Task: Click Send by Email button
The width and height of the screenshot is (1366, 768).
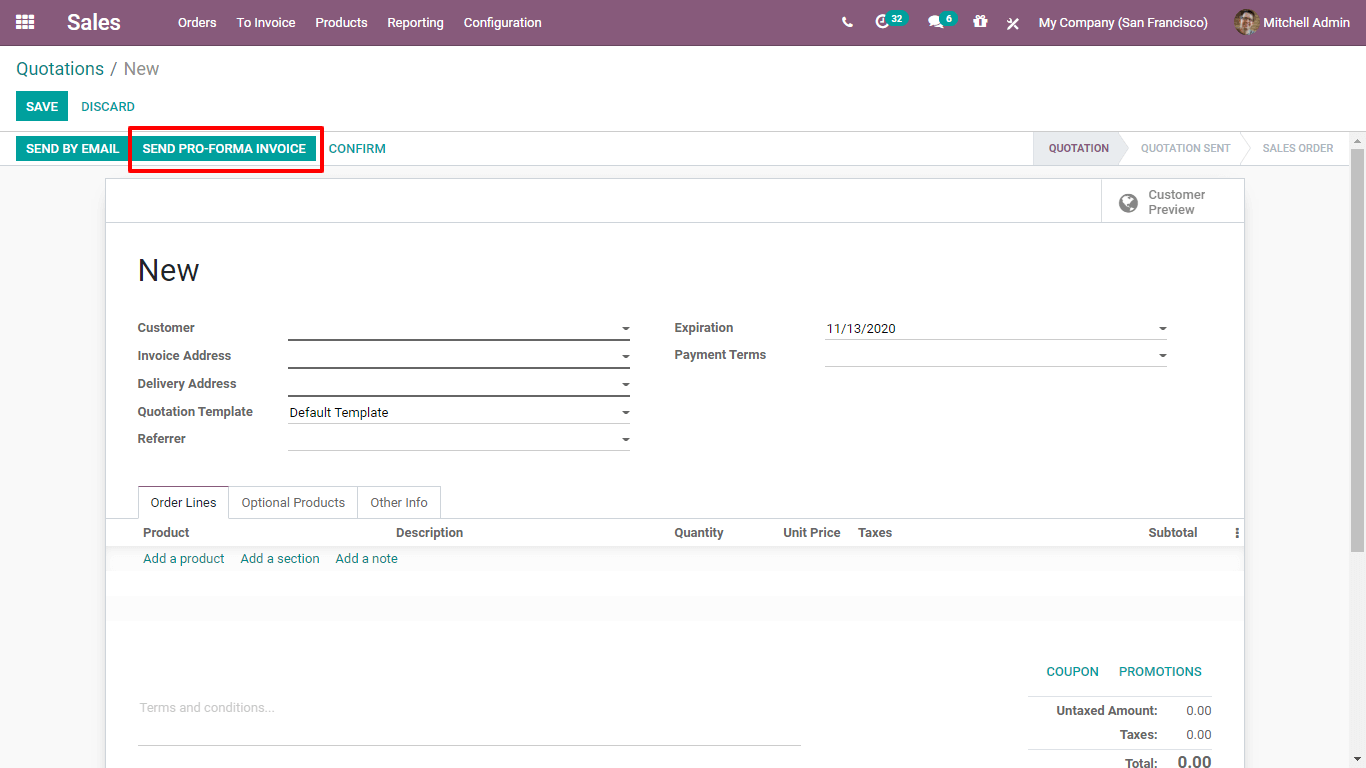Action: [x=72, y=148]
